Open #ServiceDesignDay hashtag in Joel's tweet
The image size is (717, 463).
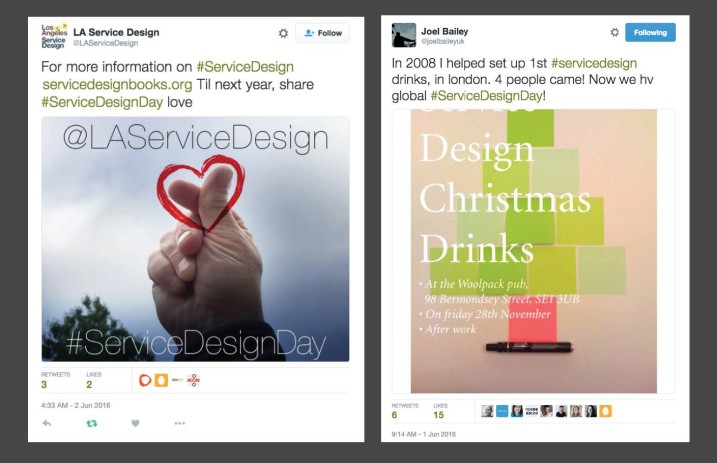point(487,96)
